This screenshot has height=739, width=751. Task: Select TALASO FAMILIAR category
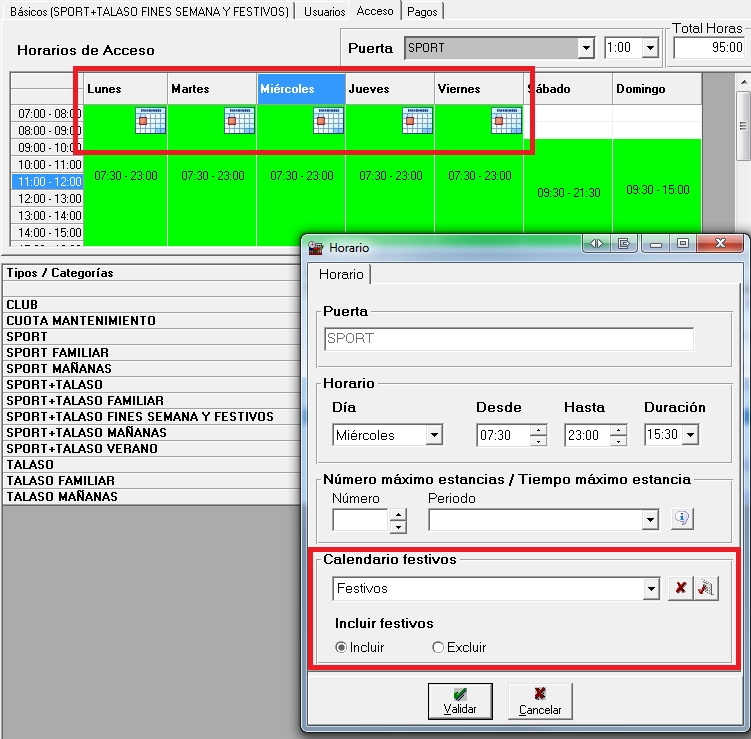pos(151,480)
